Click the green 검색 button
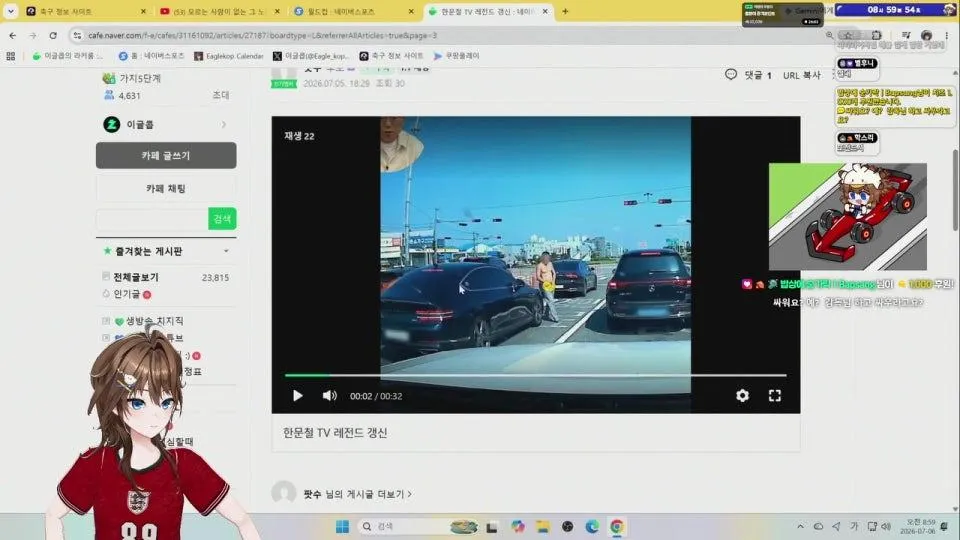Viewport: 960px width, 540px height. (222, 219)
